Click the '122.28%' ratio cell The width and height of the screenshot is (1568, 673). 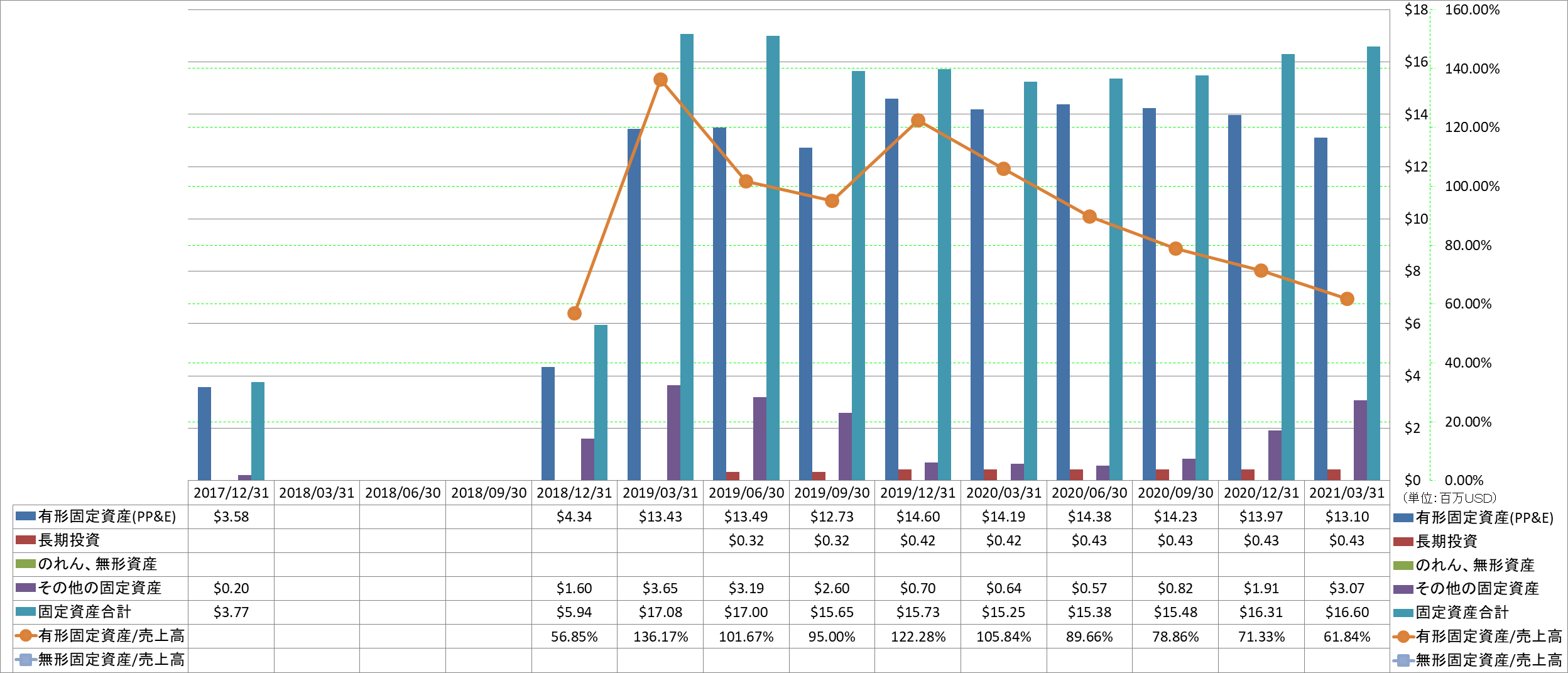pyautogui.click(x=918, y=637)
